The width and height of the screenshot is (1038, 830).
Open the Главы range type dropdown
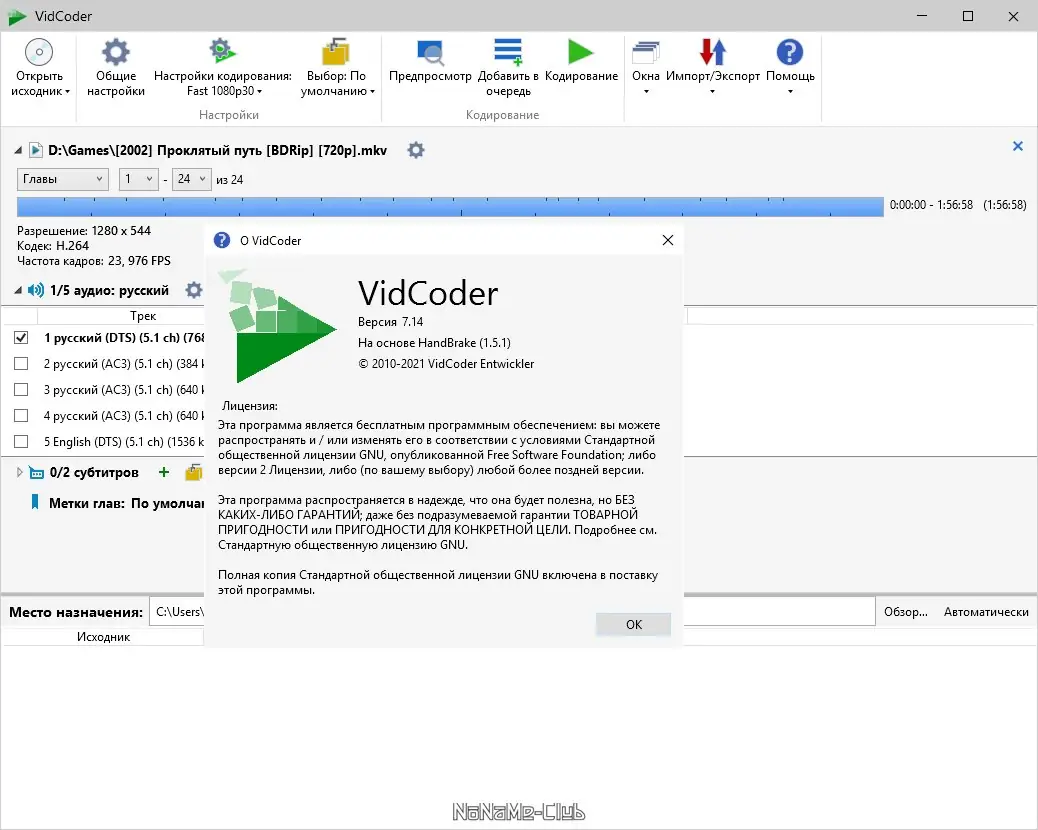[x=62, y=179]
